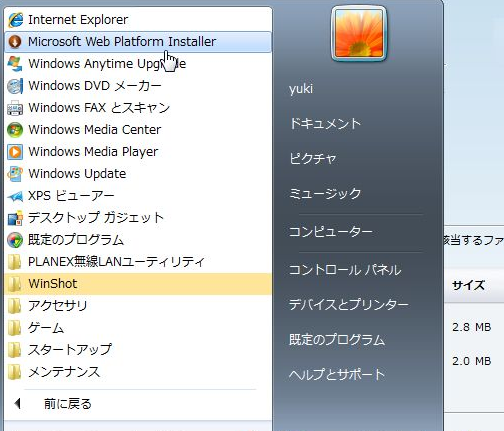Click the user account flower picture
The width and height of the screenshot is (504, 431).
359,33
